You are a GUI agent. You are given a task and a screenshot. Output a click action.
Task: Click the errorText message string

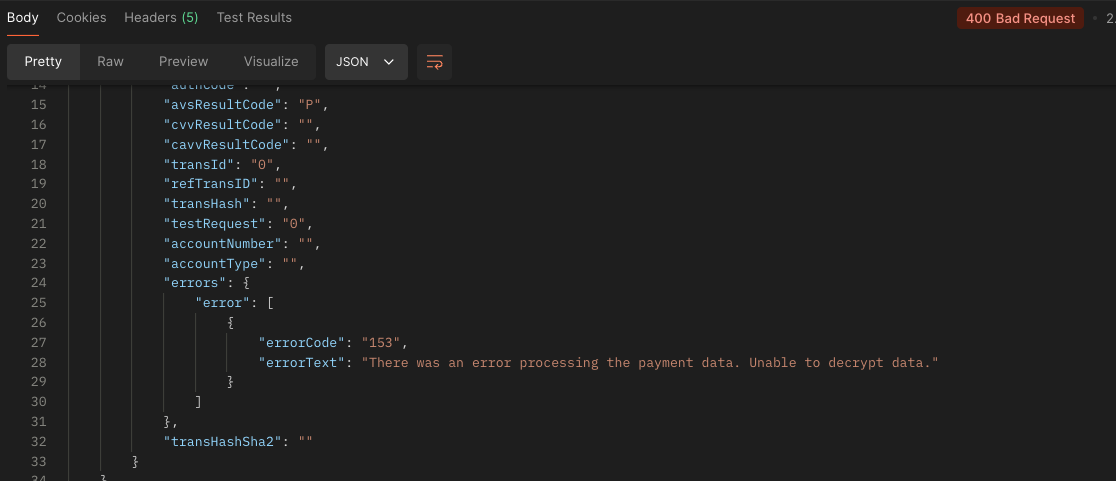[651, 362]
